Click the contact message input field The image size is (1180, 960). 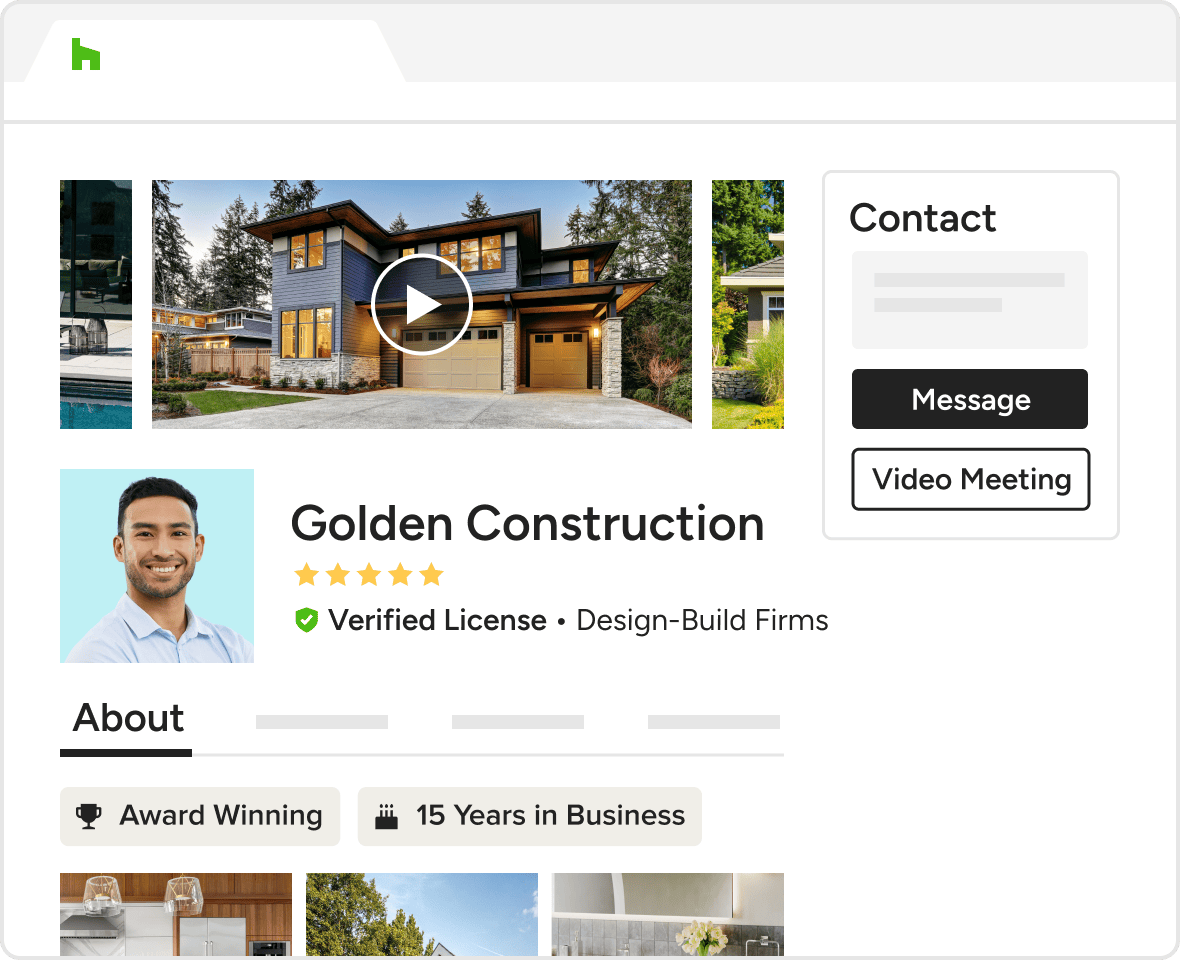click(969, 299)
